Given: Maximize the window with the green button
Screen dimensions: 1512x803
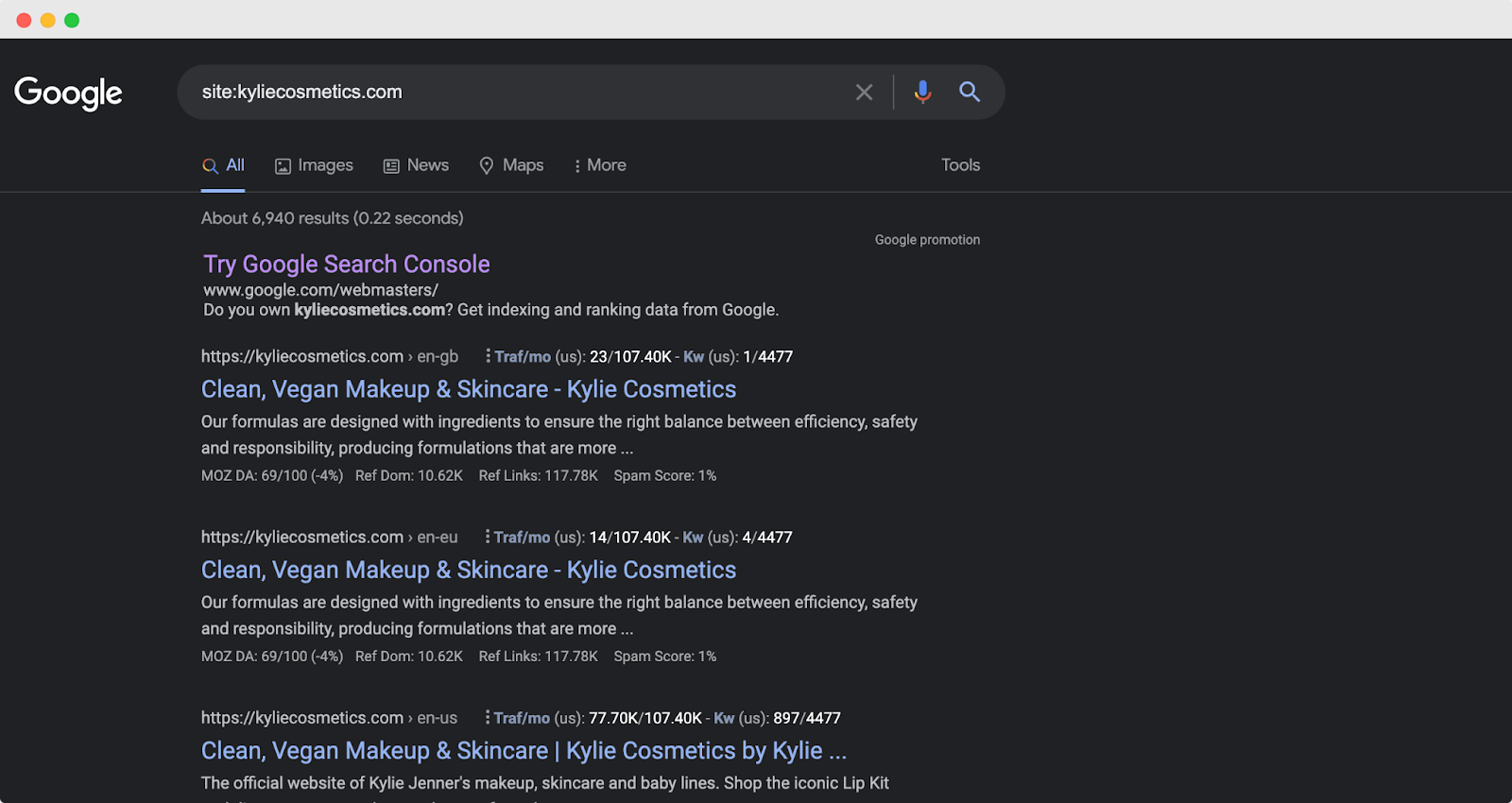Looking at the screenshot, I should (72, 20).
